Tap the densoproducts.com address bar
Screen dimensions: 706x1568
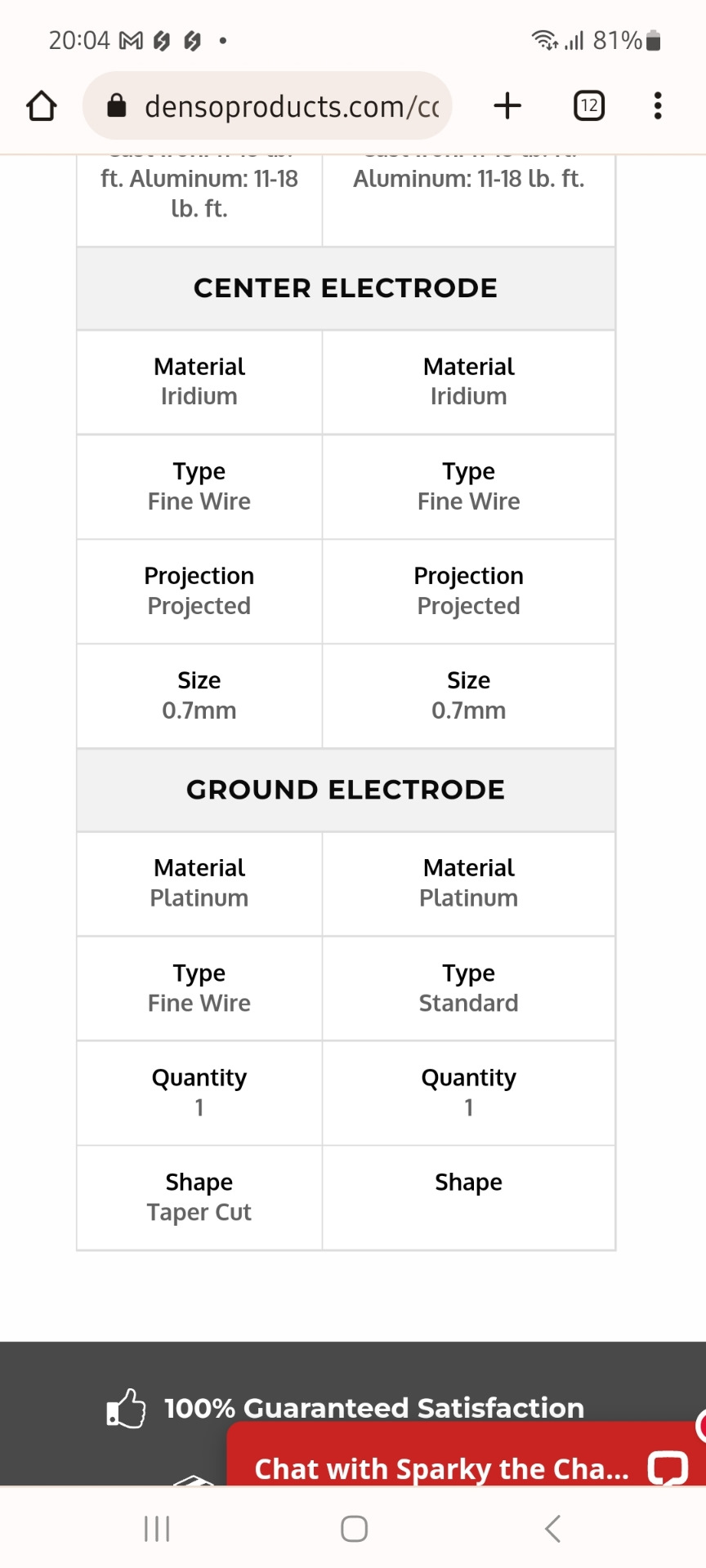tap(267, 106)
